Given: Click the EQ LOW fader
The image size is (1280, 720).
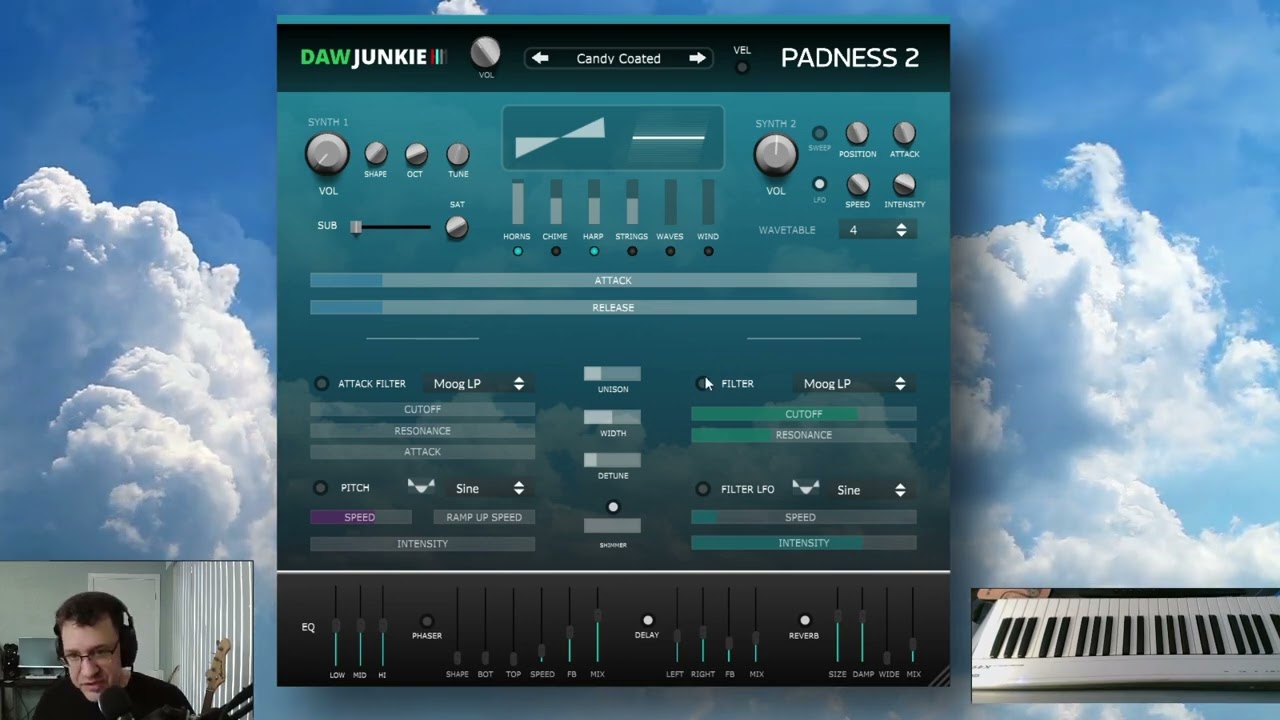Looking at the screenshot, I should pos(336,626).
